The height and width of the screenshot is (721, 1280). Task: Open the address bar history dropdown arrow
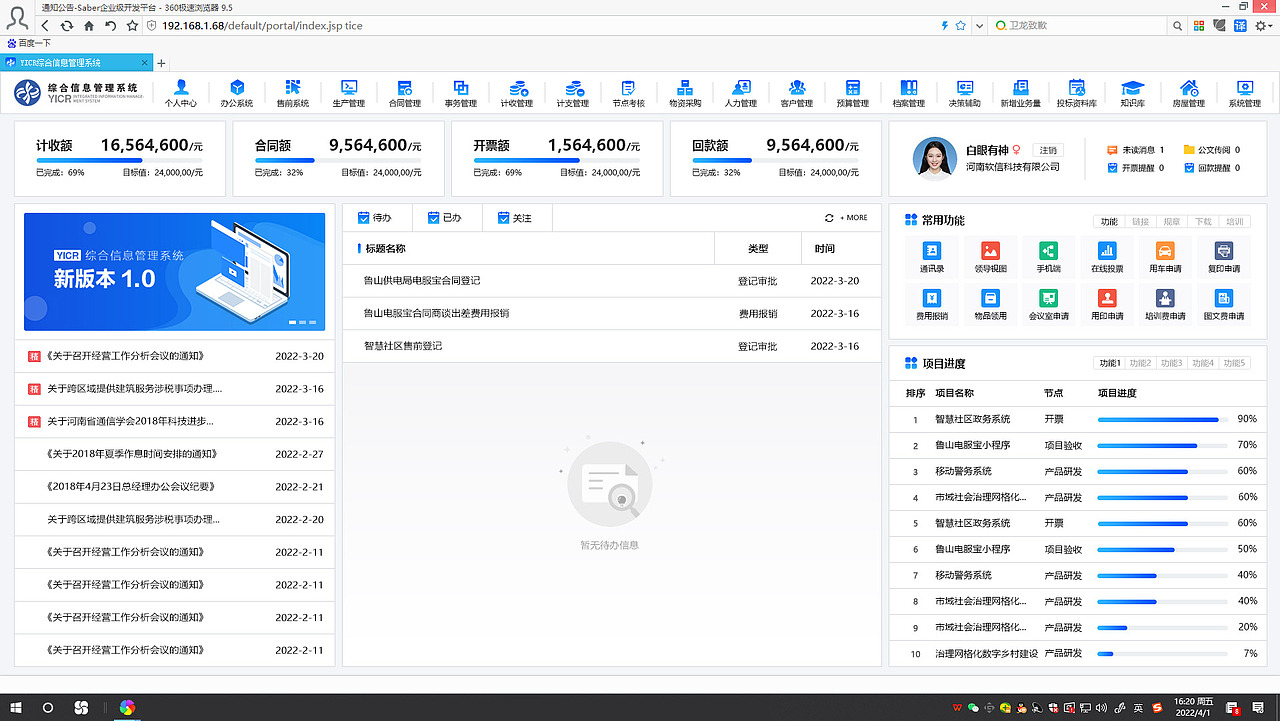click(x=978, y=27)
